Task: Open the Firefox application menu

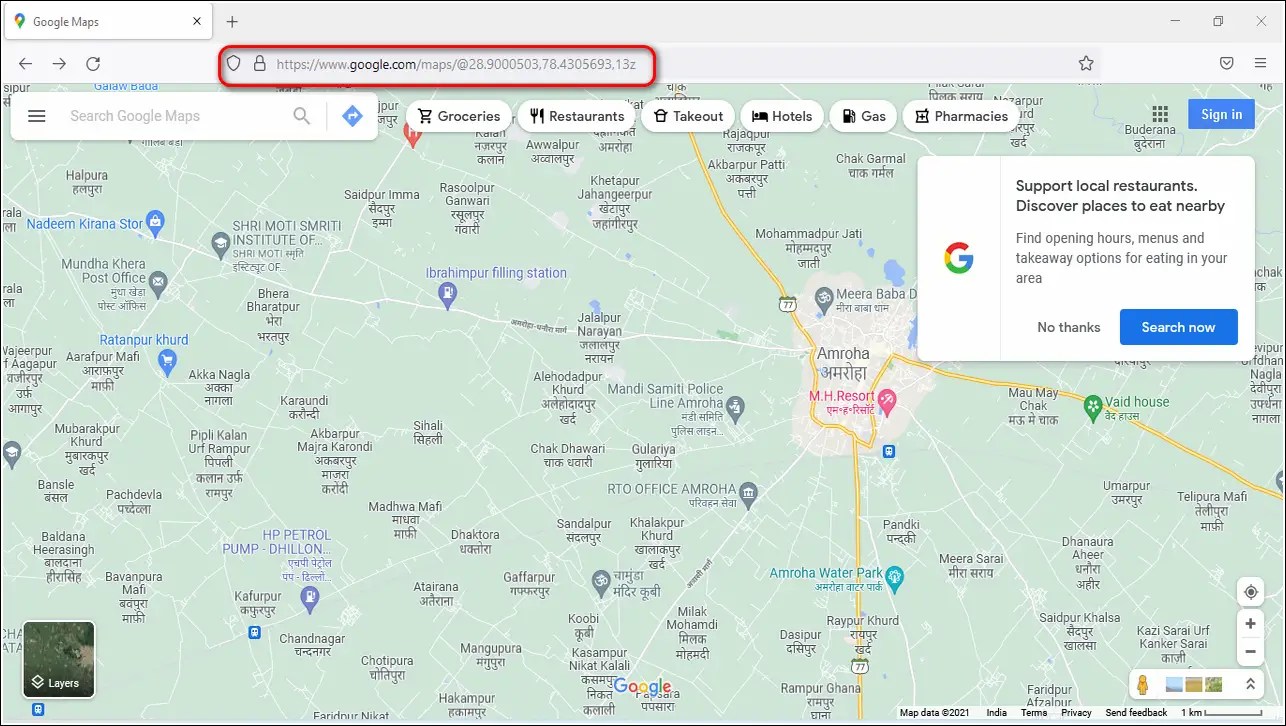Action: click(x=1260, y=63)
